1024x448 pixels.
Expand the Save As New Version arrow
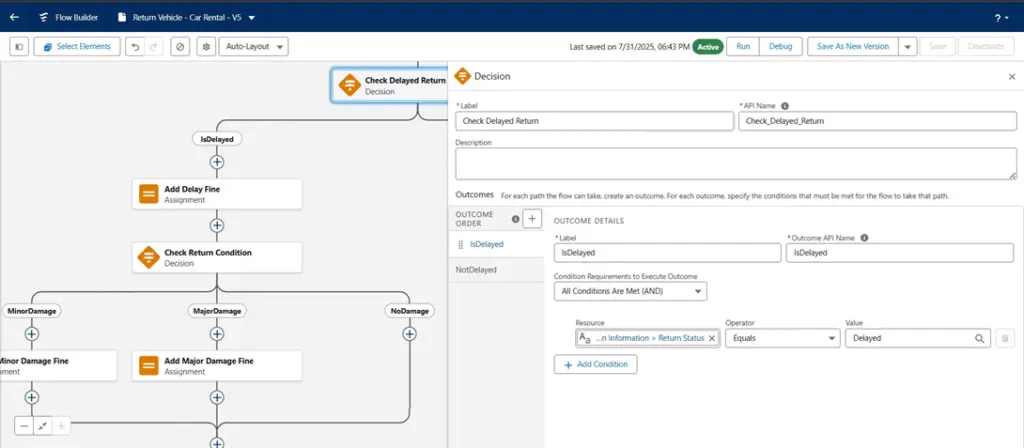[x=908, y=47]
